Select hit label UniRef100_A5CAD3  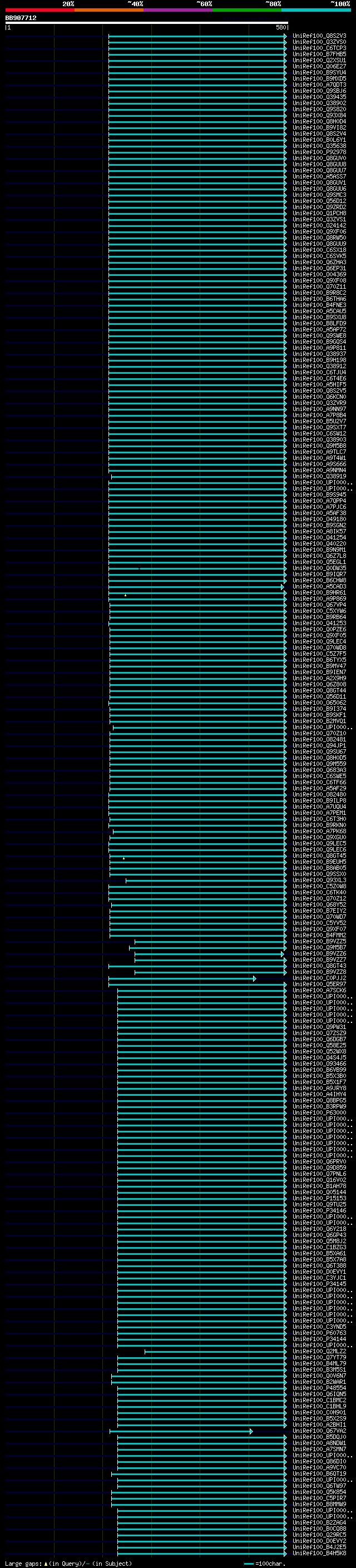319,587
